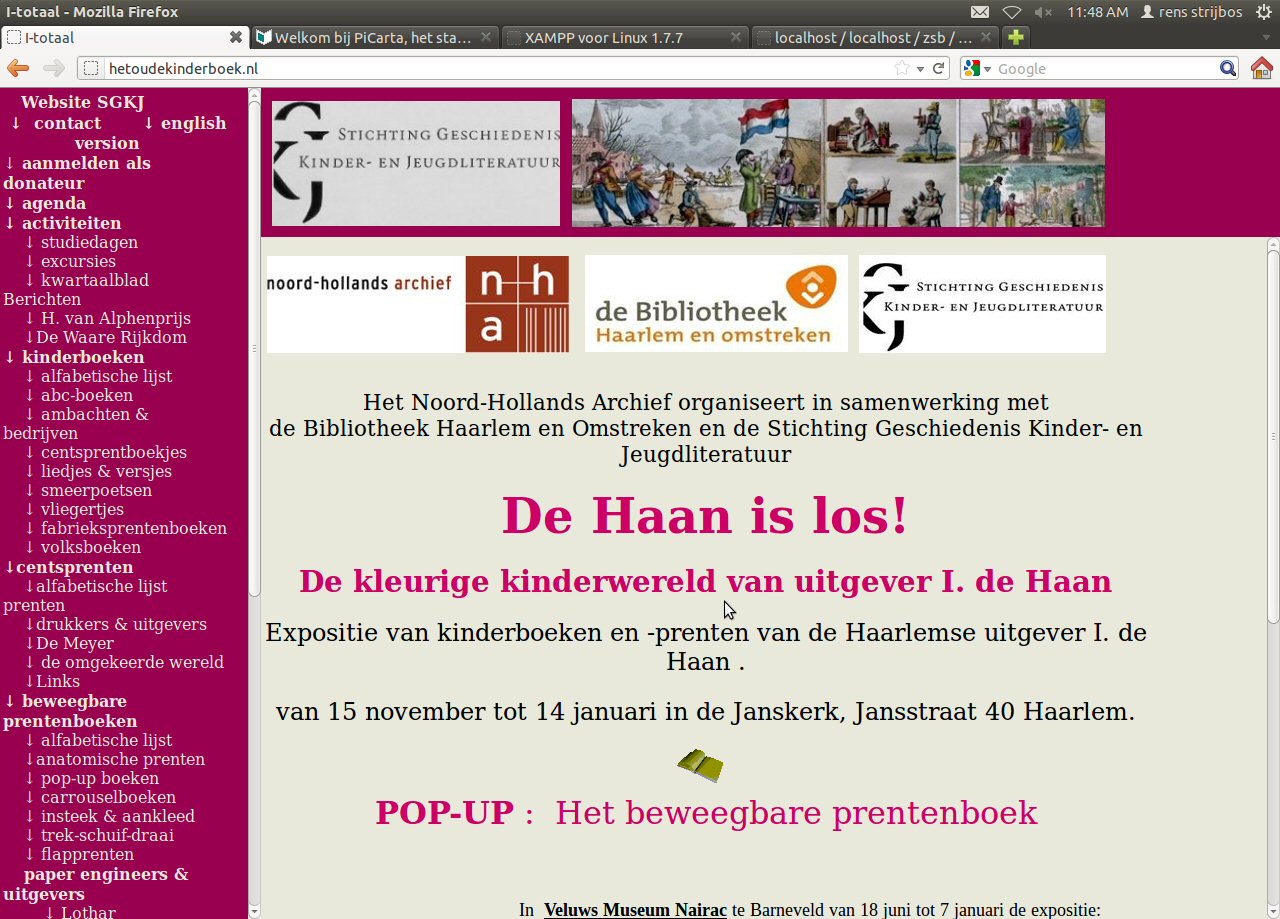The image size is (1280, 919).
Task: Open a new tab with the green plus
Action: [1016, 37]
